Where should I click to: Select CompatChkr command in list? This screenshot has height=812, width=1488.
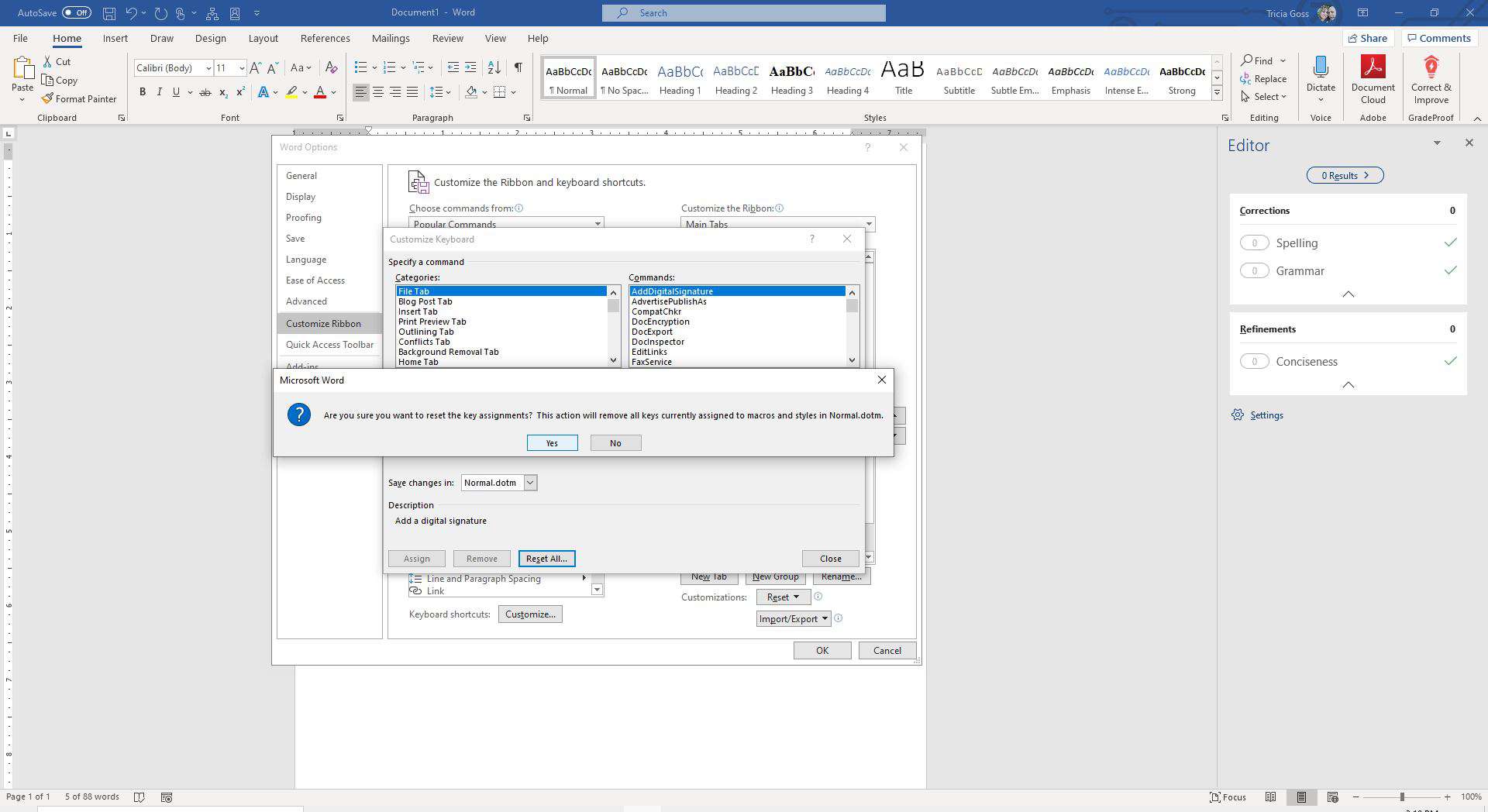point(656,311)
